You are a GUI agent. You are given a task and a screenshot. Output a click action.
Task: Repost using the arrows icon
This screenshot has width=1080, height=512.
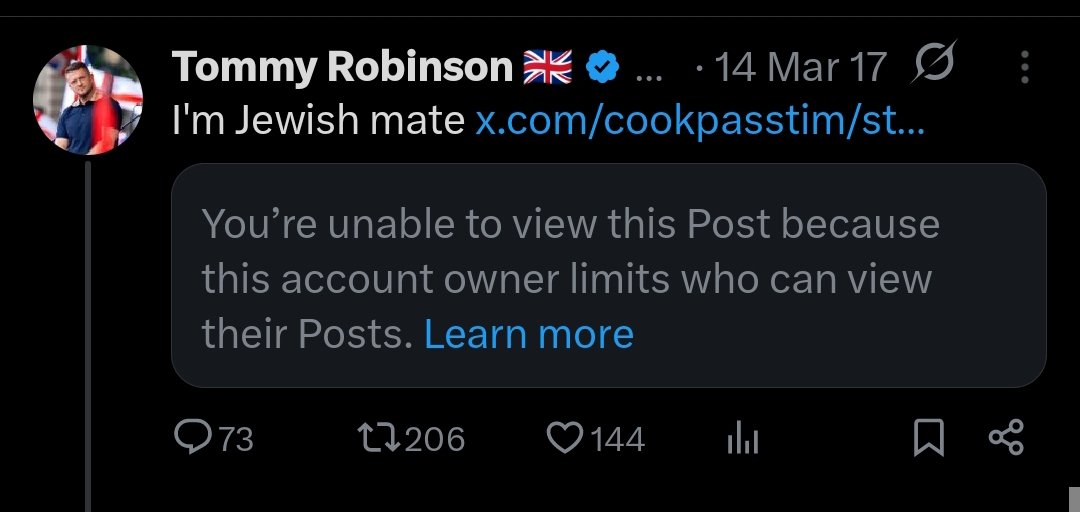(379, 438)
